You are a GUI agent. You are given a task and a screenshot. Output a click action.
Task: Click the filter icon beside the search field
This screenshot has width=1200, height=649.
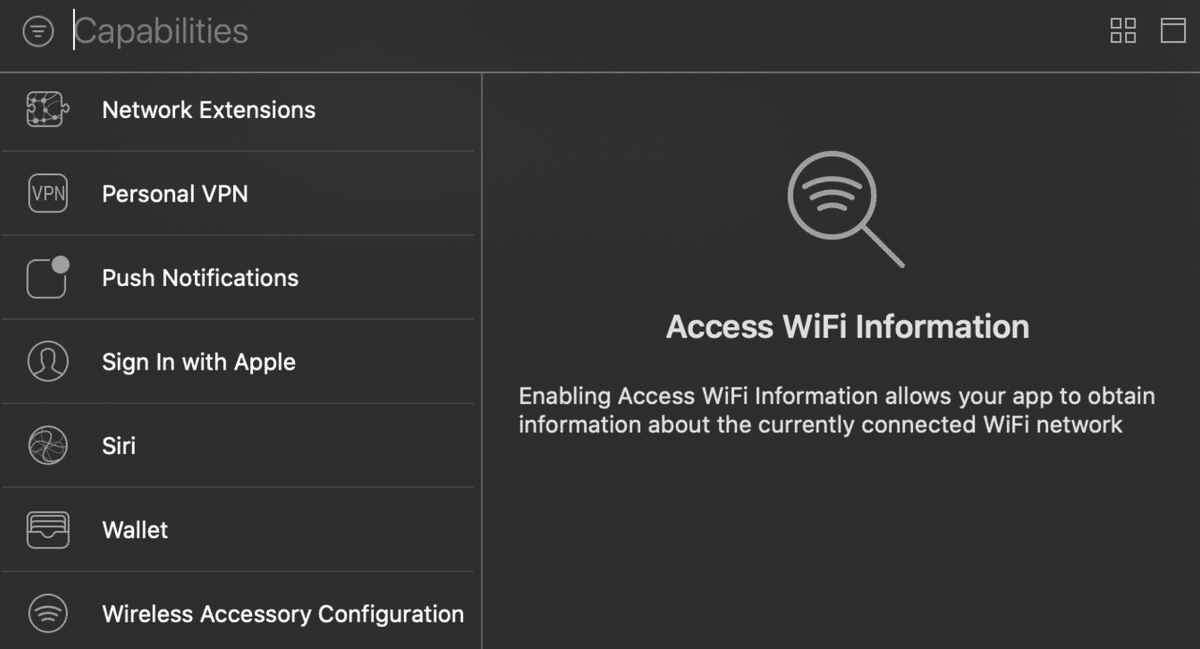(38, 32)
